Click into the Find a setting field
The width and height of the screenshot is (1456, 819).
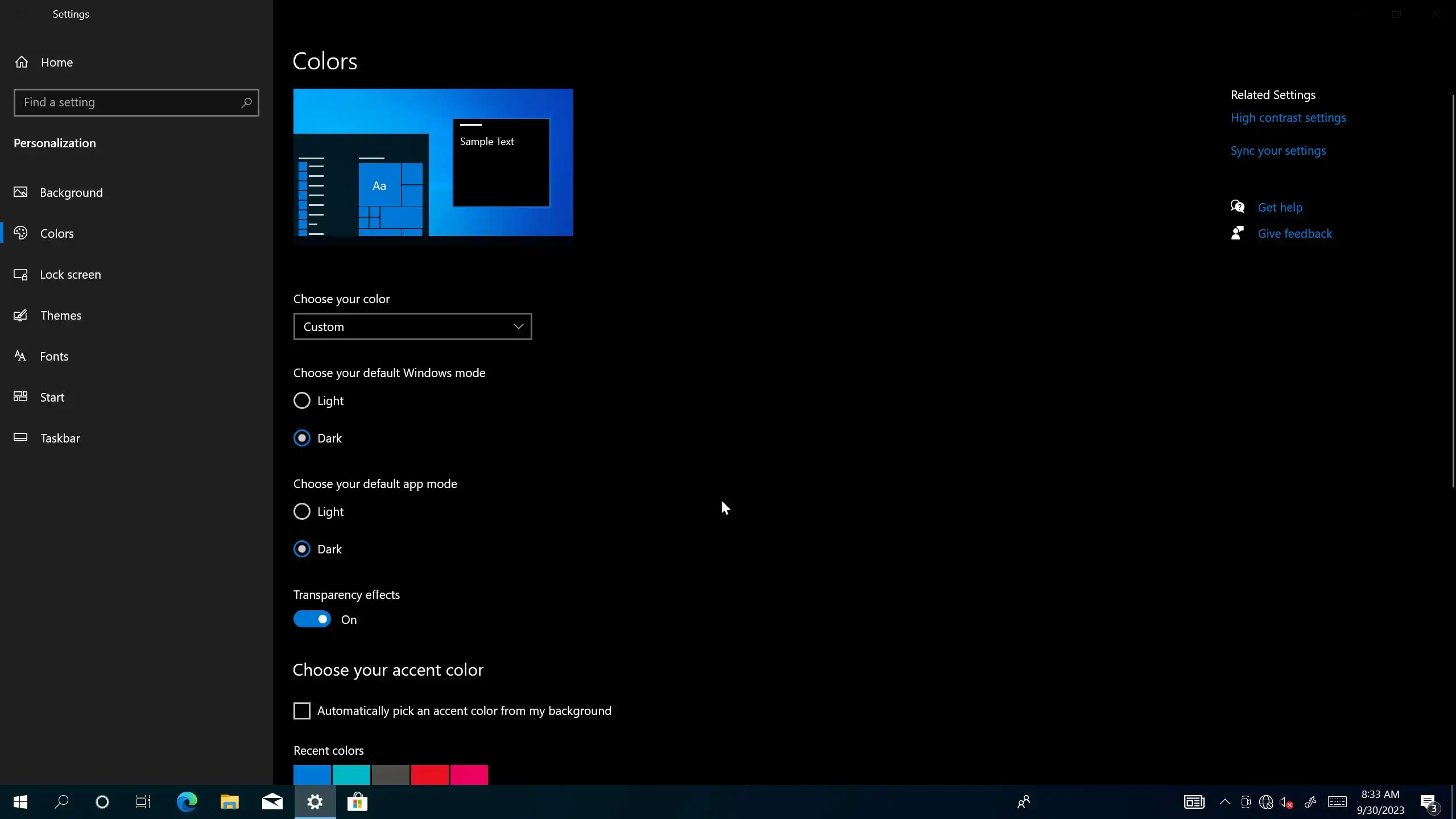(128, 102)
